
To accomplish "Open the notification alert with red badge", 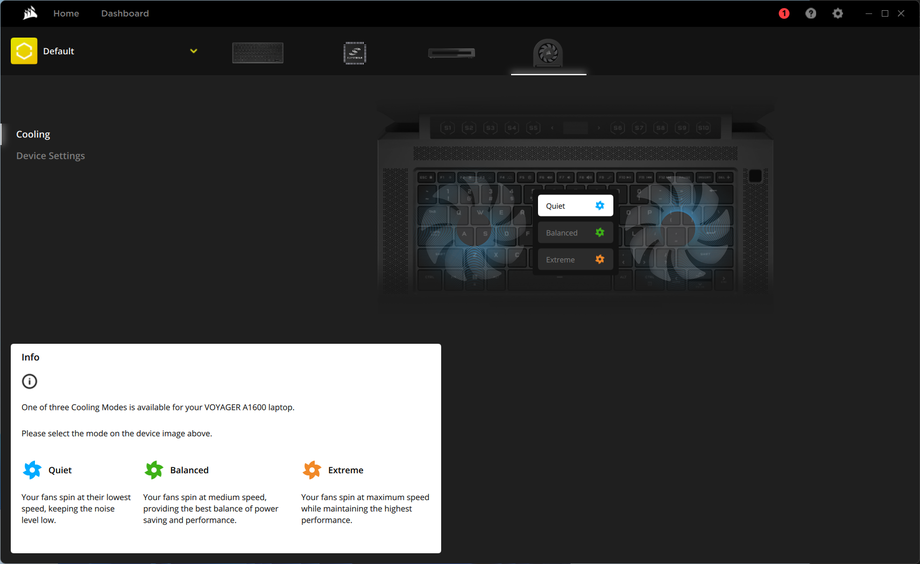I will click(784, 13).
